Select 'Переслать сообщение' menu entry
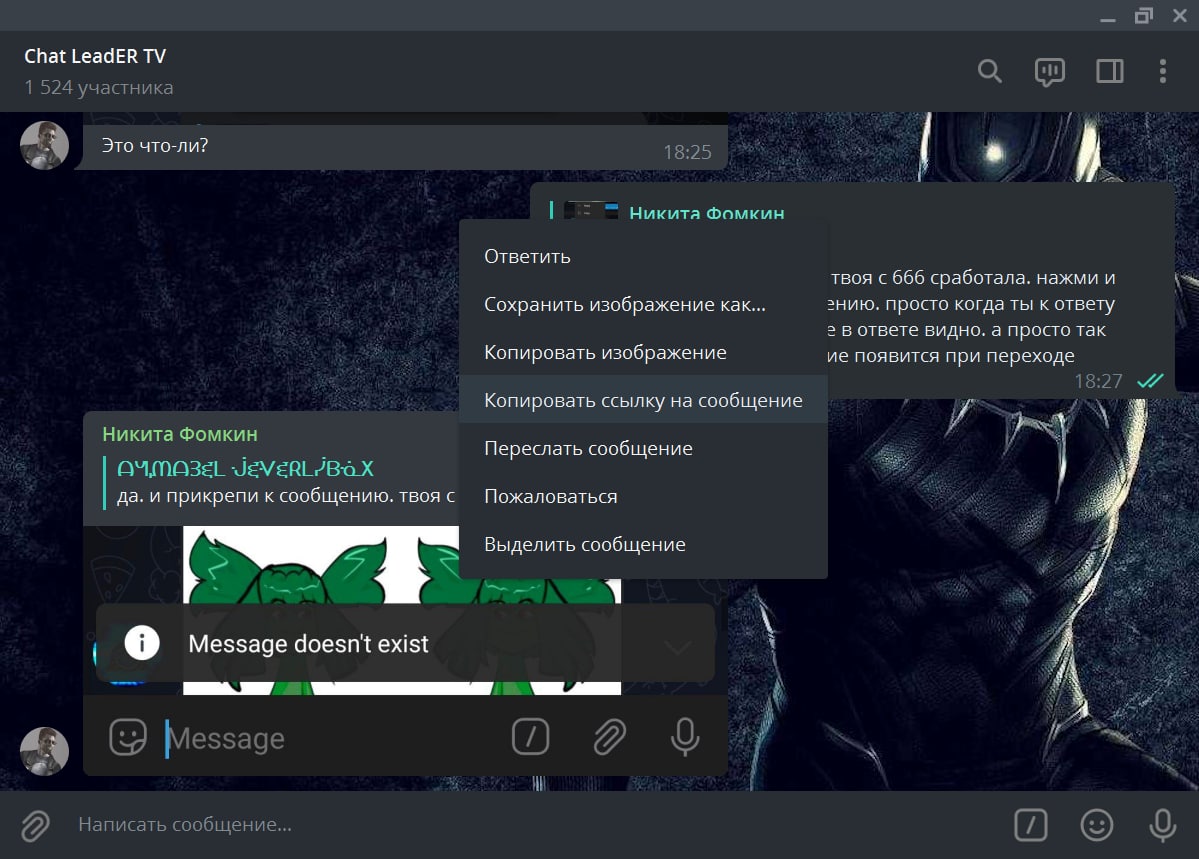1199x859 pixels. (x=643, y=448)
